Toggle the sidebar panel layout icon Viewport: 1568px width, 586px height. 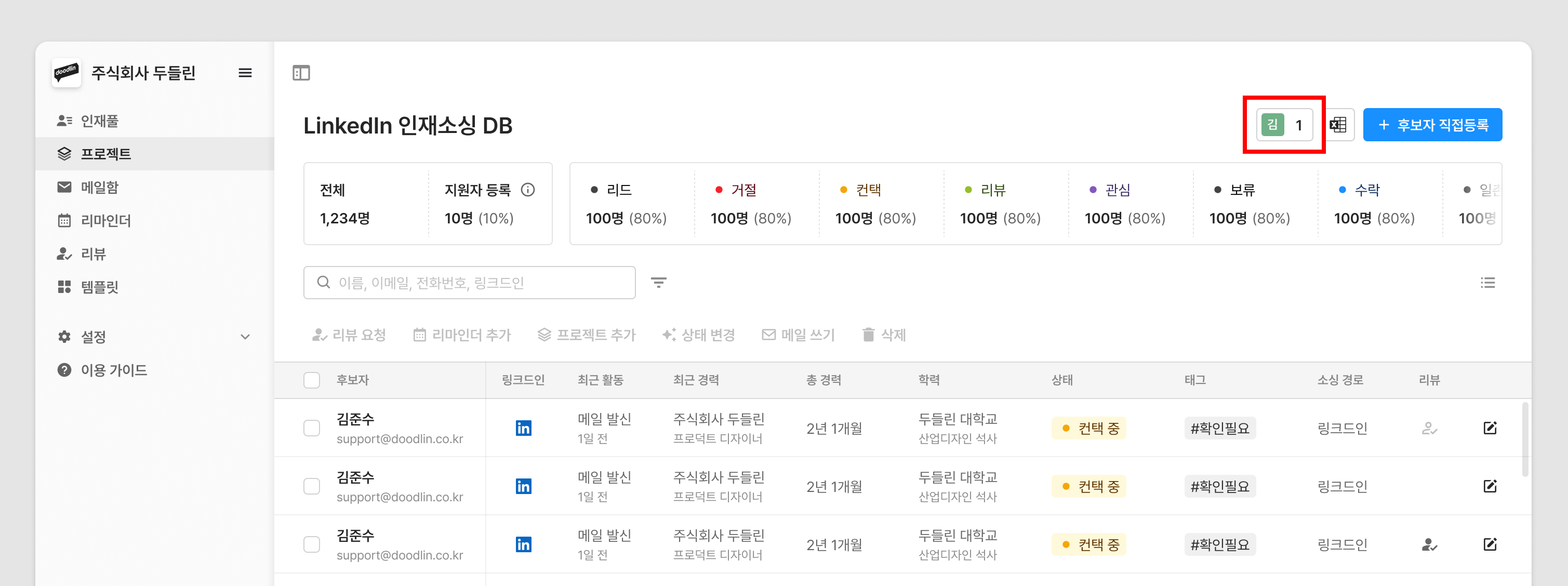coord(301,73)
